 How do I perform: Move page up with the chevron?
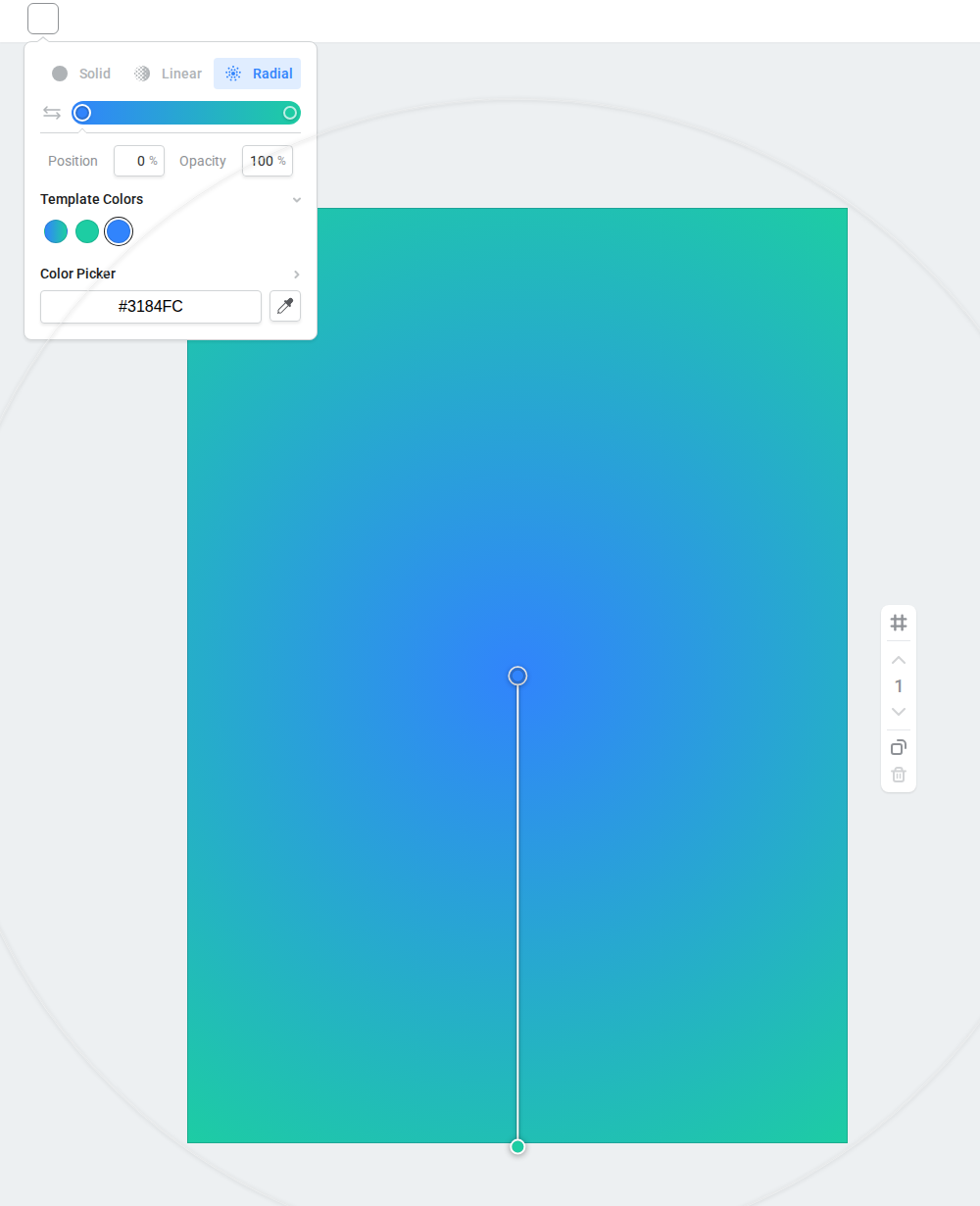(x=899, y=660)
